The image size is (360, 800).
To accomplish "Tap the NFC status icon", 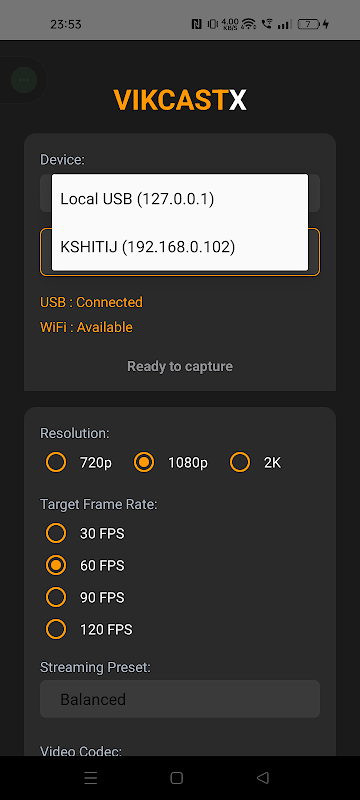I will coord(196,23).
